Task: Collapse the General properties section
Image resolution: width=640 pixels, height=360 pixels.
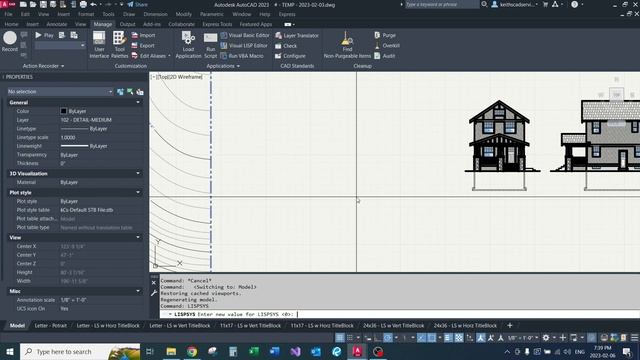Action: [x=138, y=102]
